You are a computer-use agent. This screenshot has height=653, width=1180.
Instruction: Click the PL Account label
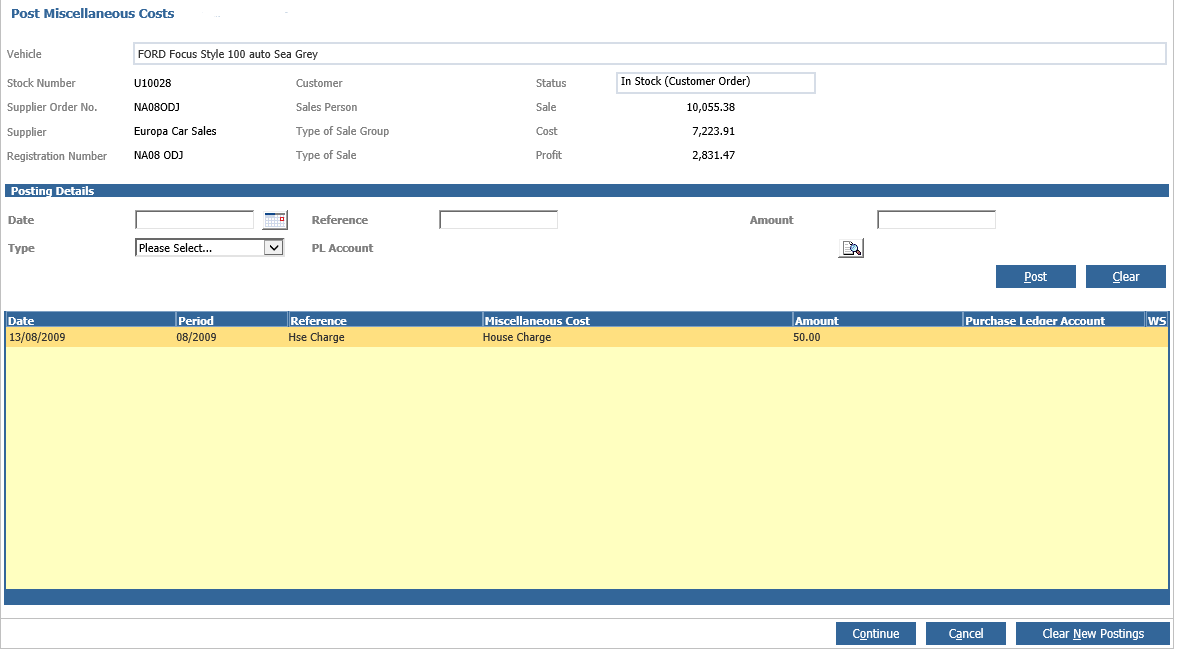tap(342, 248)
